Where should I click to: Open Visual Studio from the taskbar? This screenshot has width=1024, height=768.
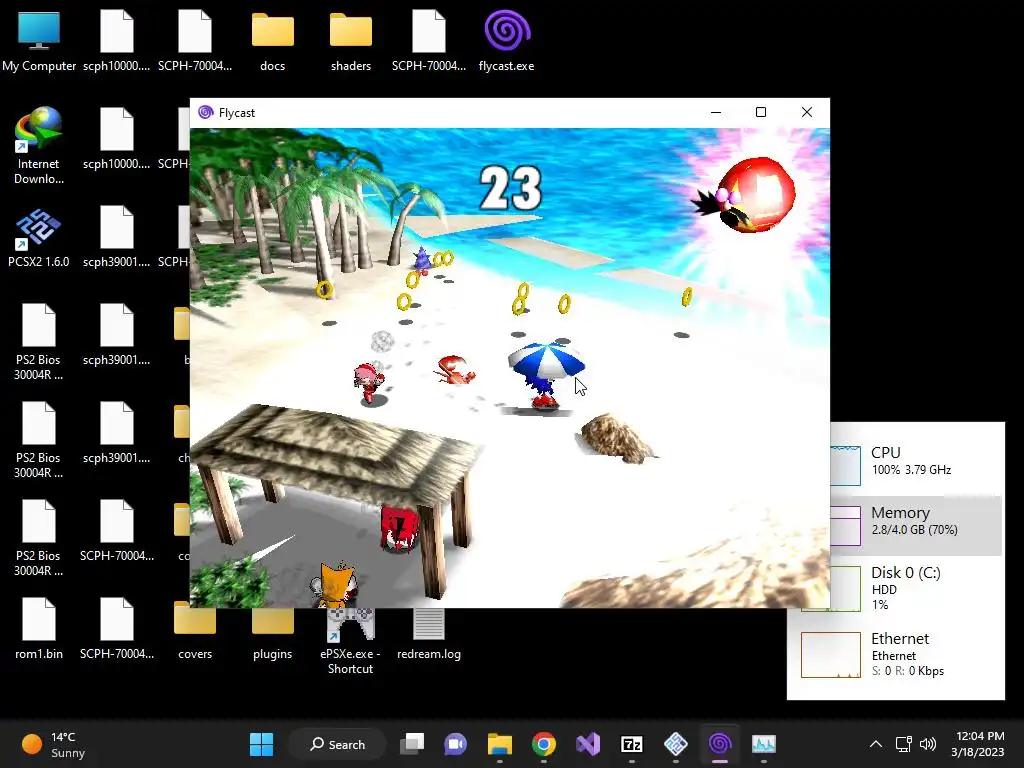point(588,744)
